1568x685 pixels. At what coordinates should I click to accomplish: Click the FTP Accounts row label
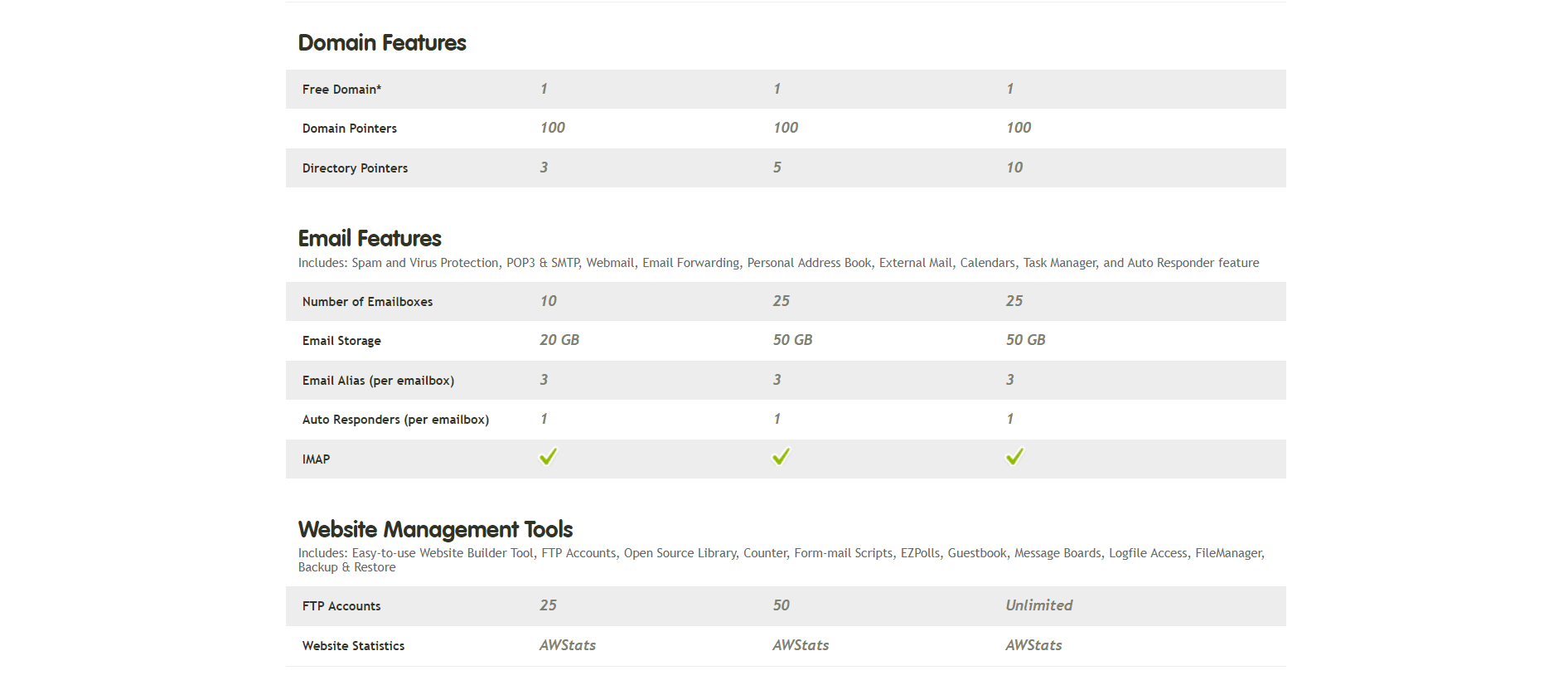click(341, 606)
